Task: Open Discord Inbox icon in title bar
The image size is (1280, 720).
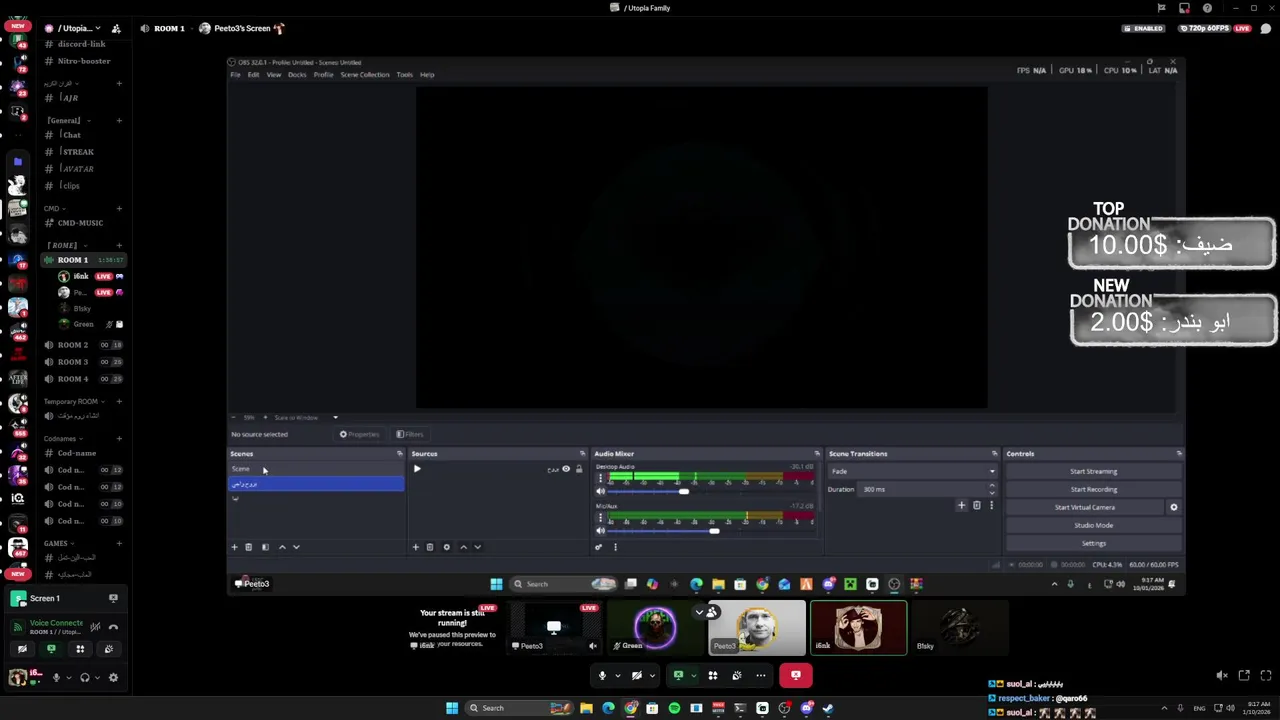Action: click(1184, 8)
